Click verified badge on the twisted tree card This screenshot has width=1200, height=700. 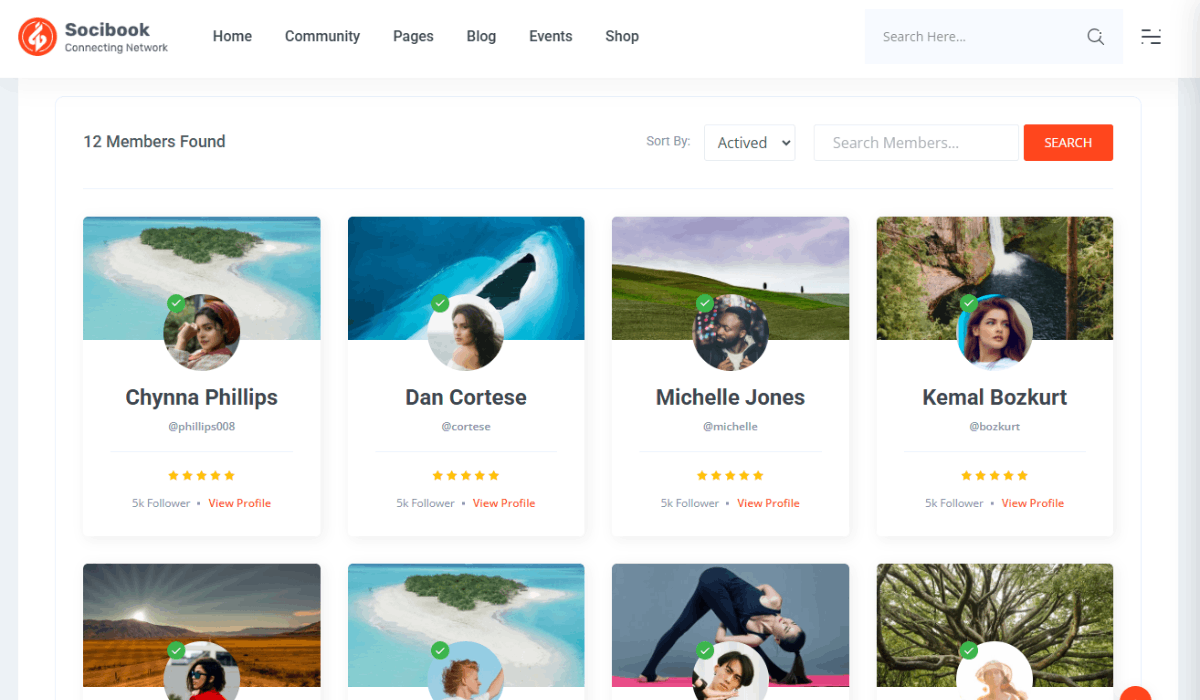tap(969, 651)
